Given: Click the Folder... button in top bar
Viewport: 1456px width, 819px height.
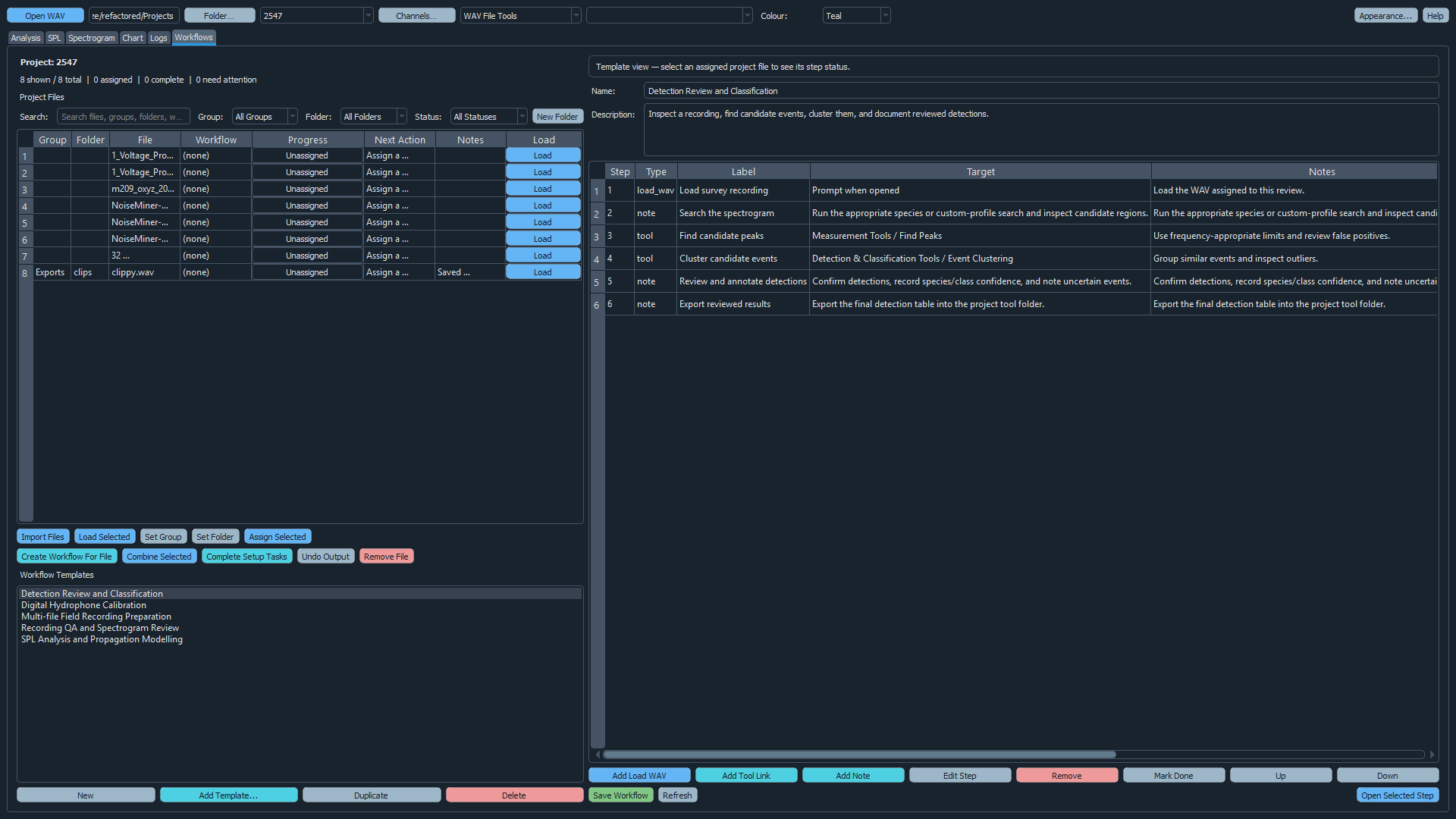Looking at the screenshot, I should click(x=219, y=16).
